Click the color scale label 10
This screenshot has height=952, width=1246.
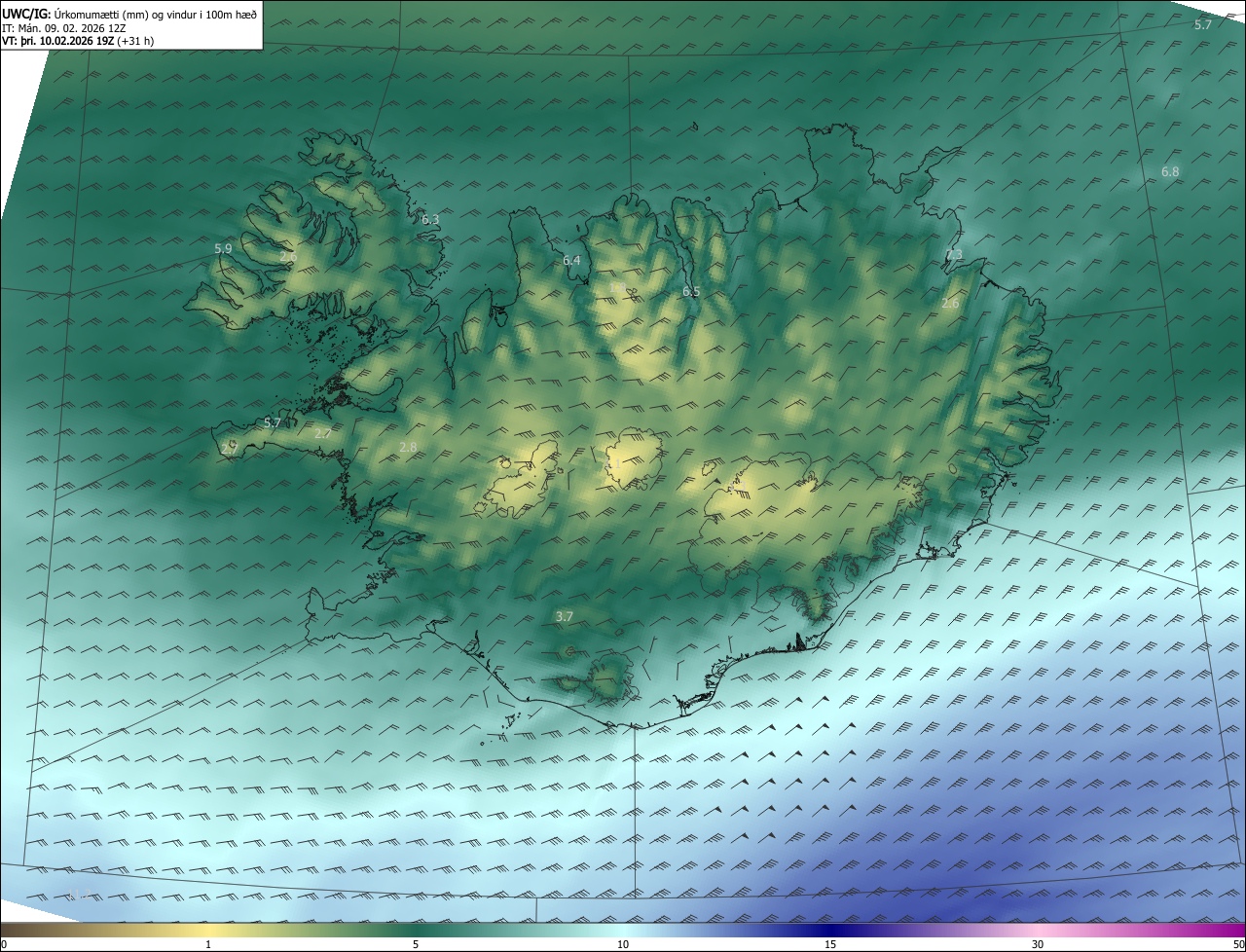click(623, 944)
